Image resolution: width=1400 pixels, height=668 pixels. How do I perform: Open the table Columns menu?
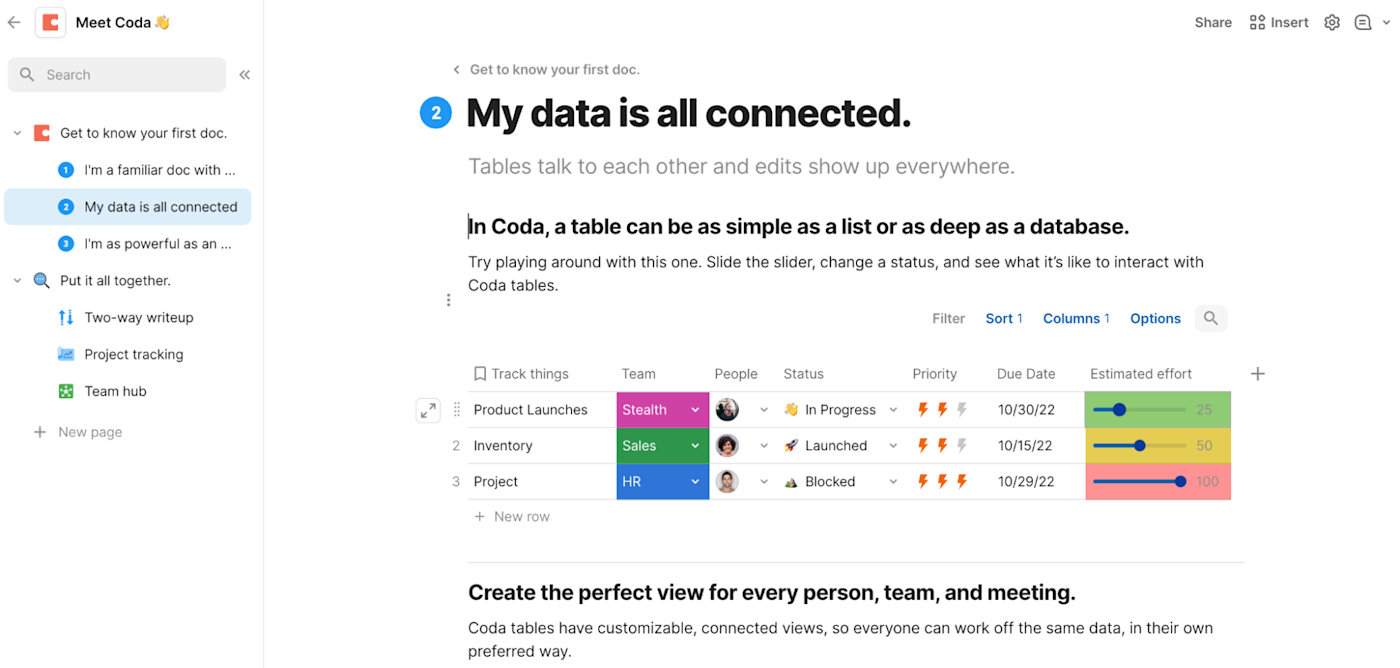(1076, 318)
